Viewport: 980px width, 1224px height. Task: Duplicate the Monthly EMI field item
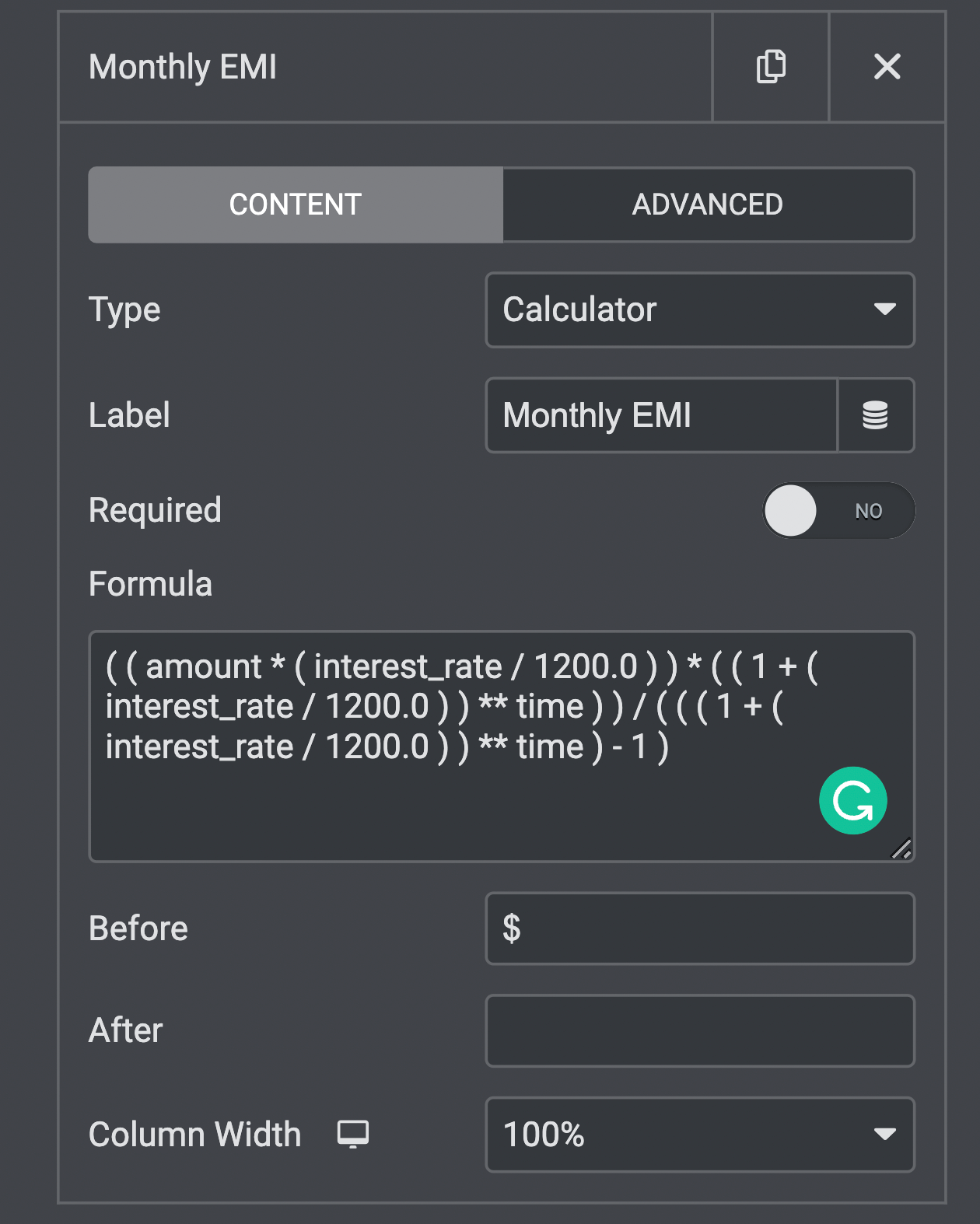[771, 67]
